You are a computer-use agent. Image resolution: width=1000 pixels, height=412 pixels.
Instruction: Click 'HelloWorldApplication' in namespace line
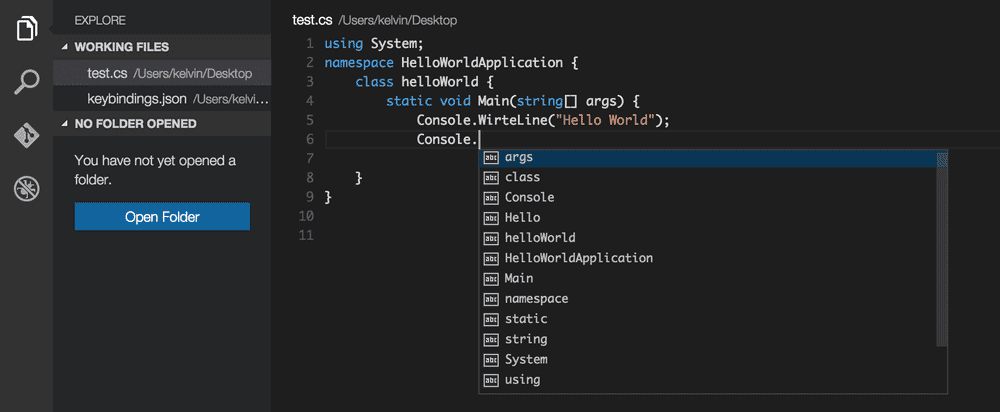click(482, 63)
